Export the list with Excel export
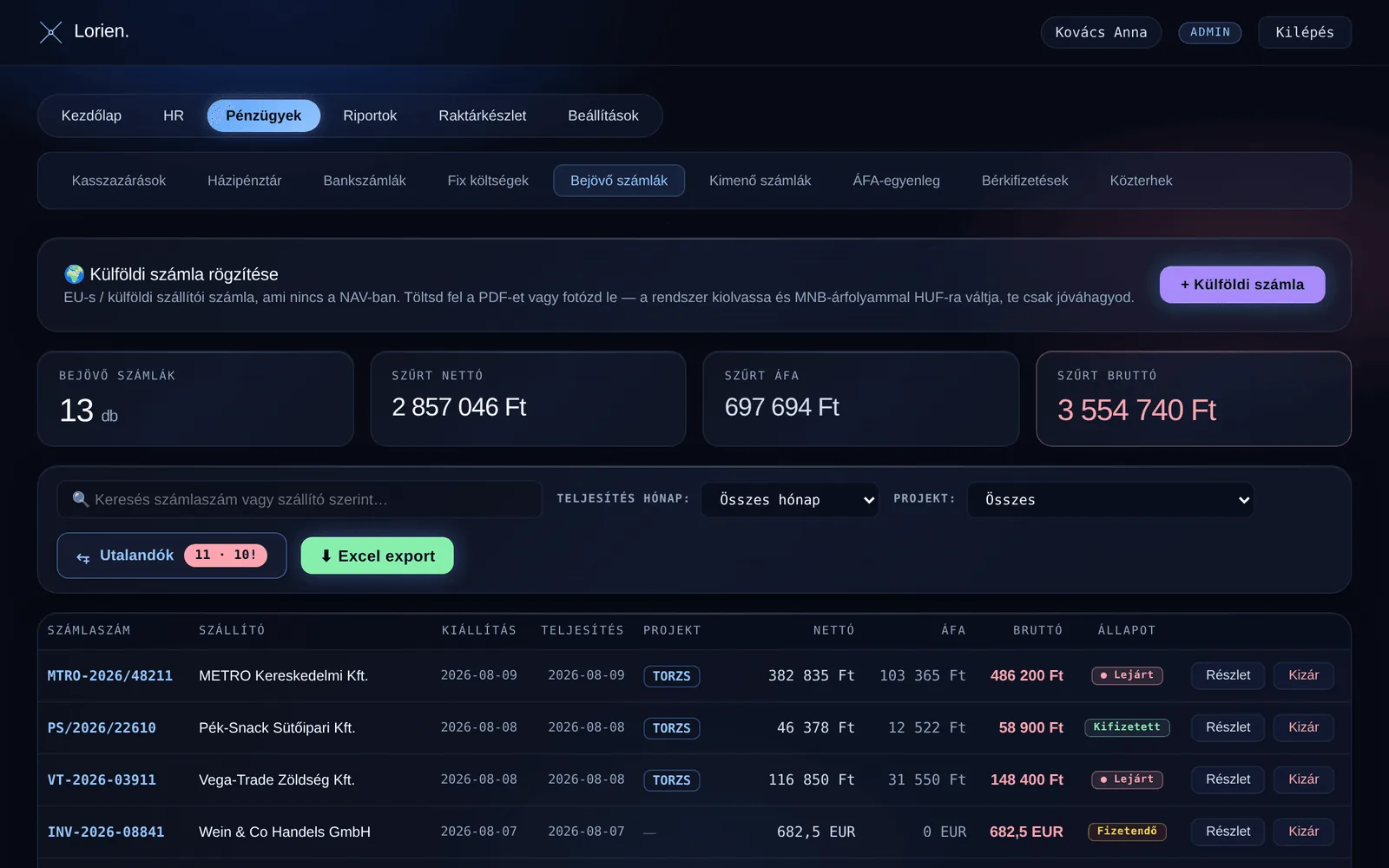 (x=378, y=556)
